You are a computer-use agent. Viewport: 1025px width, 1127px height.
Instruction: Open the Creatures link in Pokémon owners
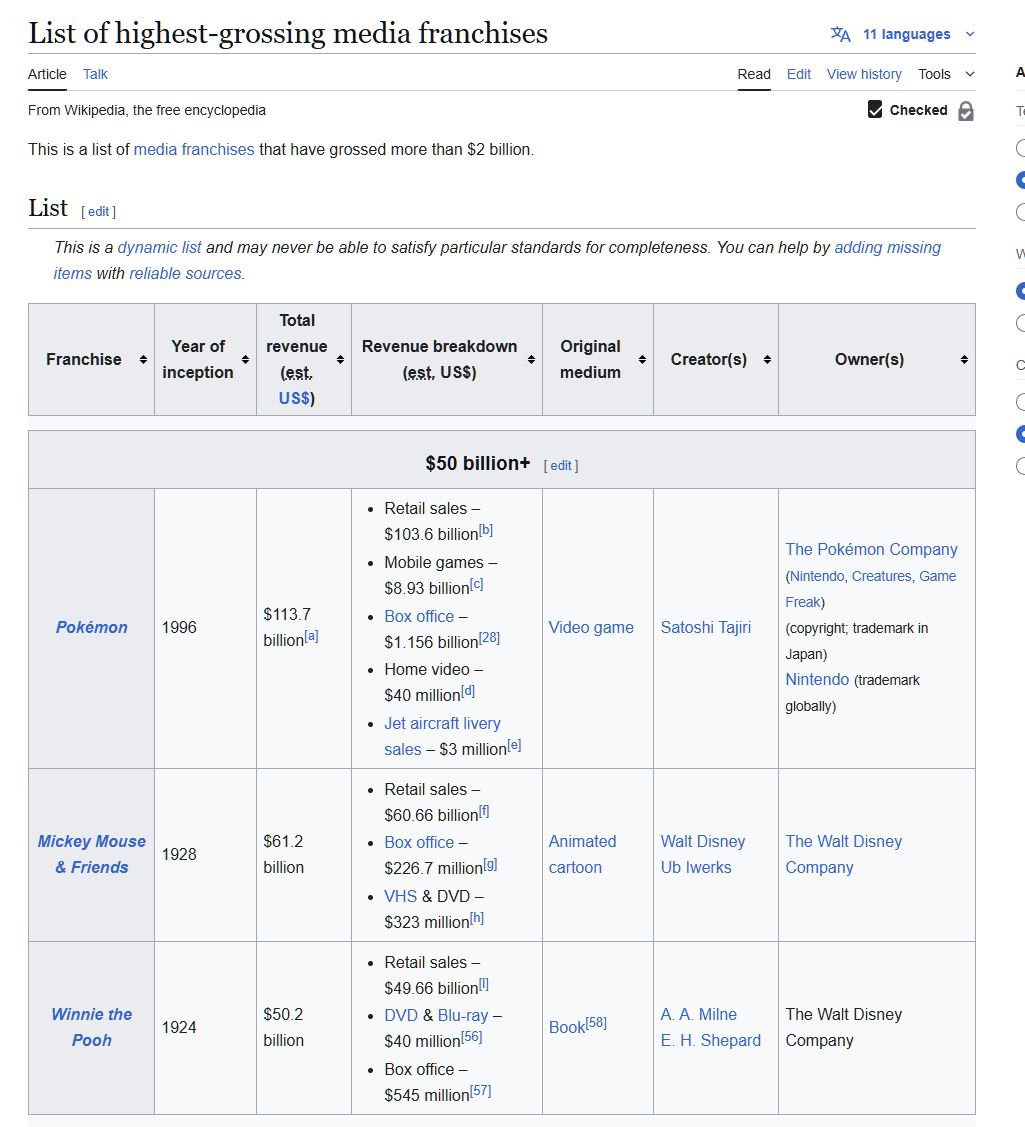pyautogui.click(x=881, y=576)
